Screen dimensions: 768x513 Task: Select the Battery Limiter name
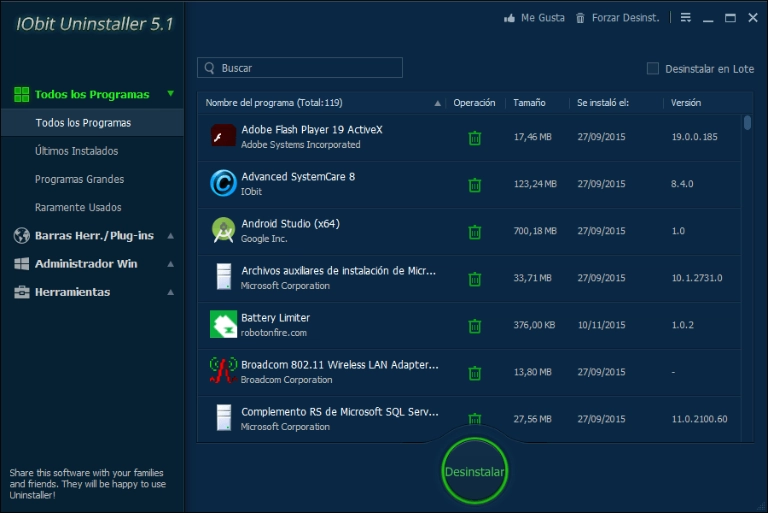pos(275,318)
